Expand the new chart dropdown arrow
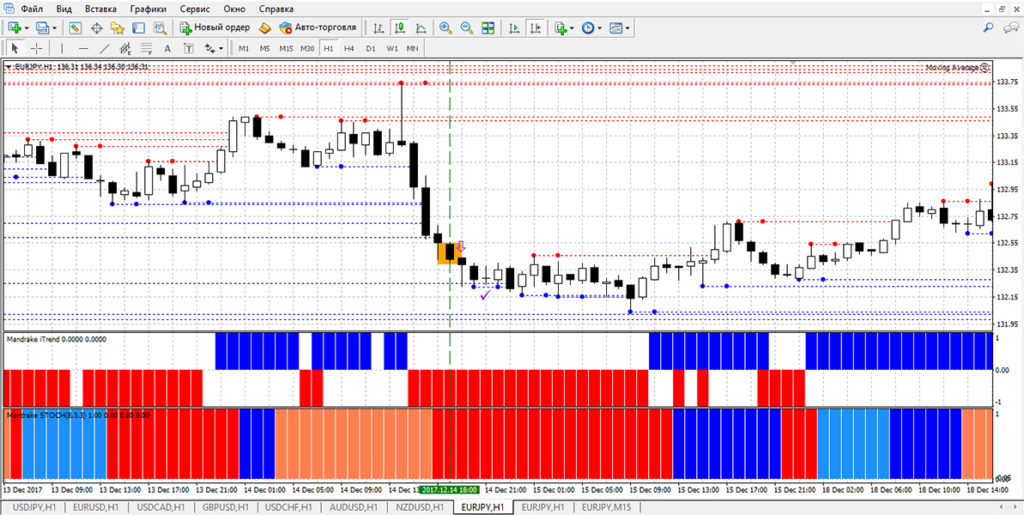This screenshot has height=515, width=1024. [x=27, y=28]
